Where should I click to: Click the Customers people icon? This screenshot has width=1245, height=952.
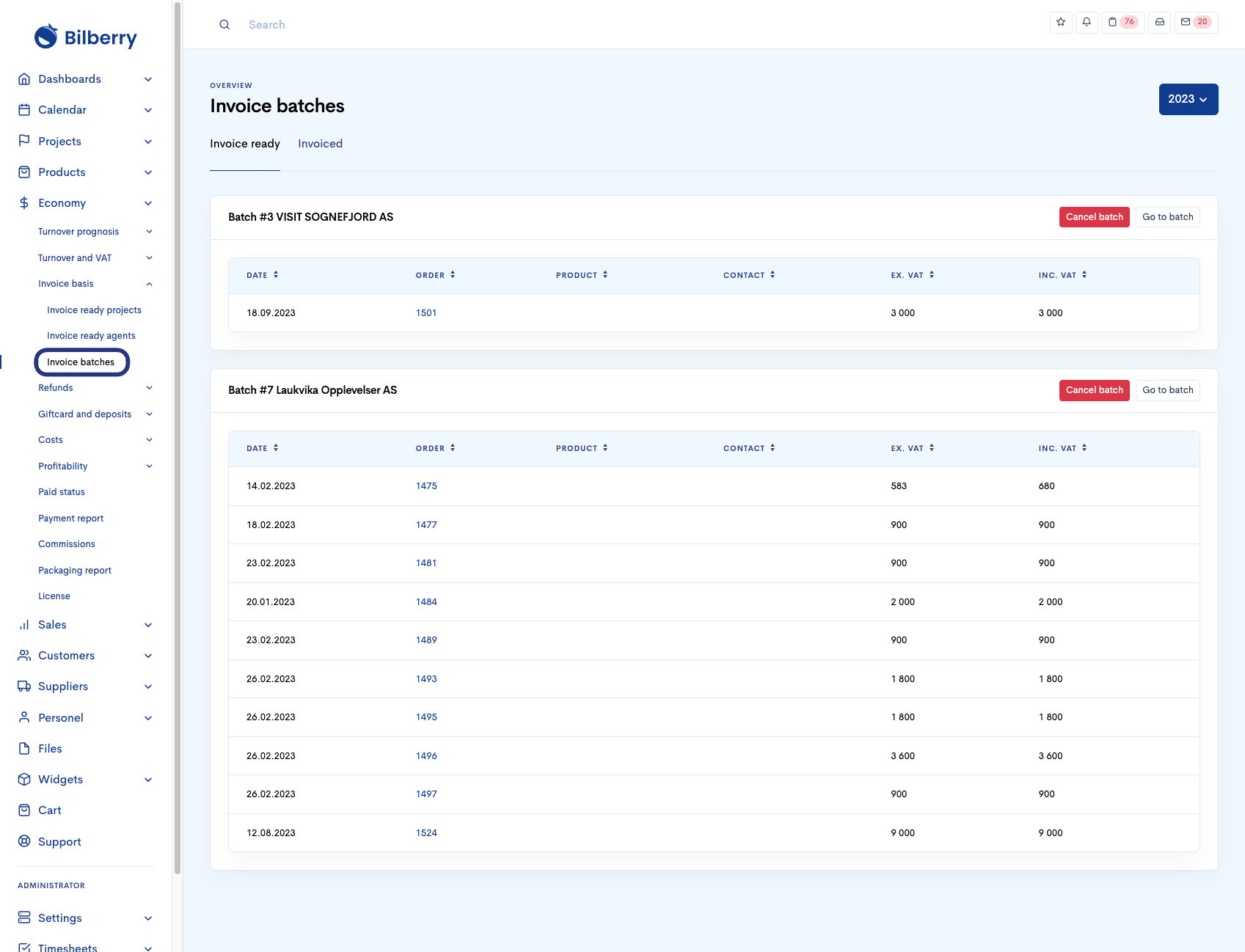pyautogui.click(x=24, y=656)
